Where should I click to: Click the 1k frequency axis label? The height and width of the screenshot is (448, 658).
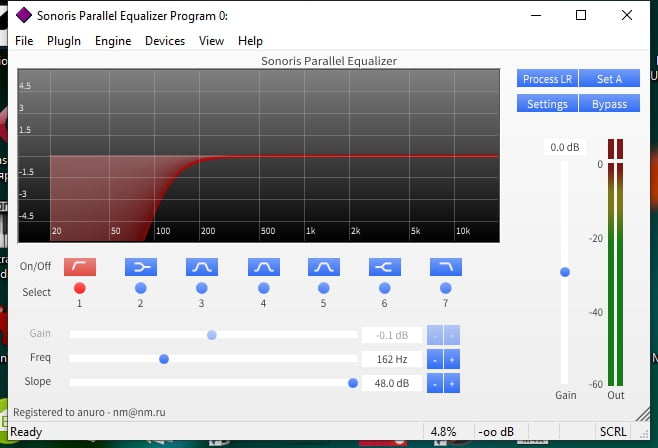[311, 231]
